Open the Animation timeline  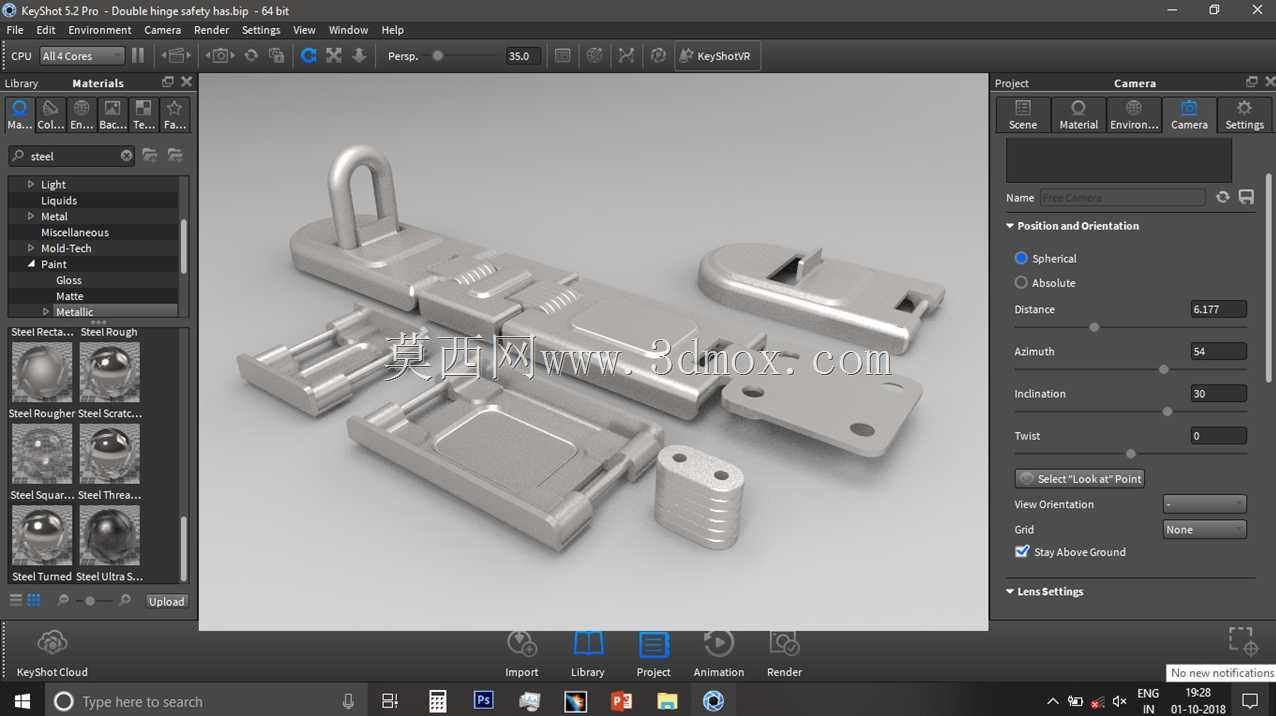(718, 653)
